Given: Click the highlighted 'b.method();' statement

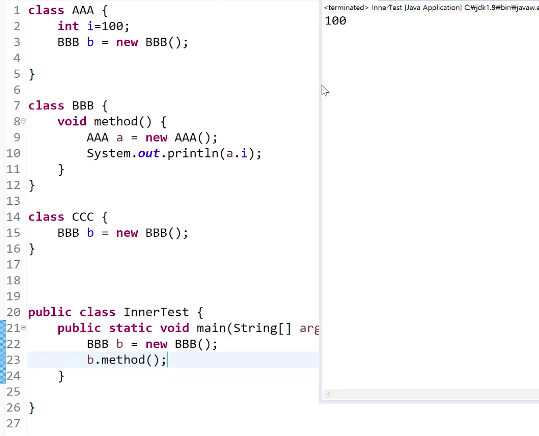Looking at the screenshot, I should 126,360.
